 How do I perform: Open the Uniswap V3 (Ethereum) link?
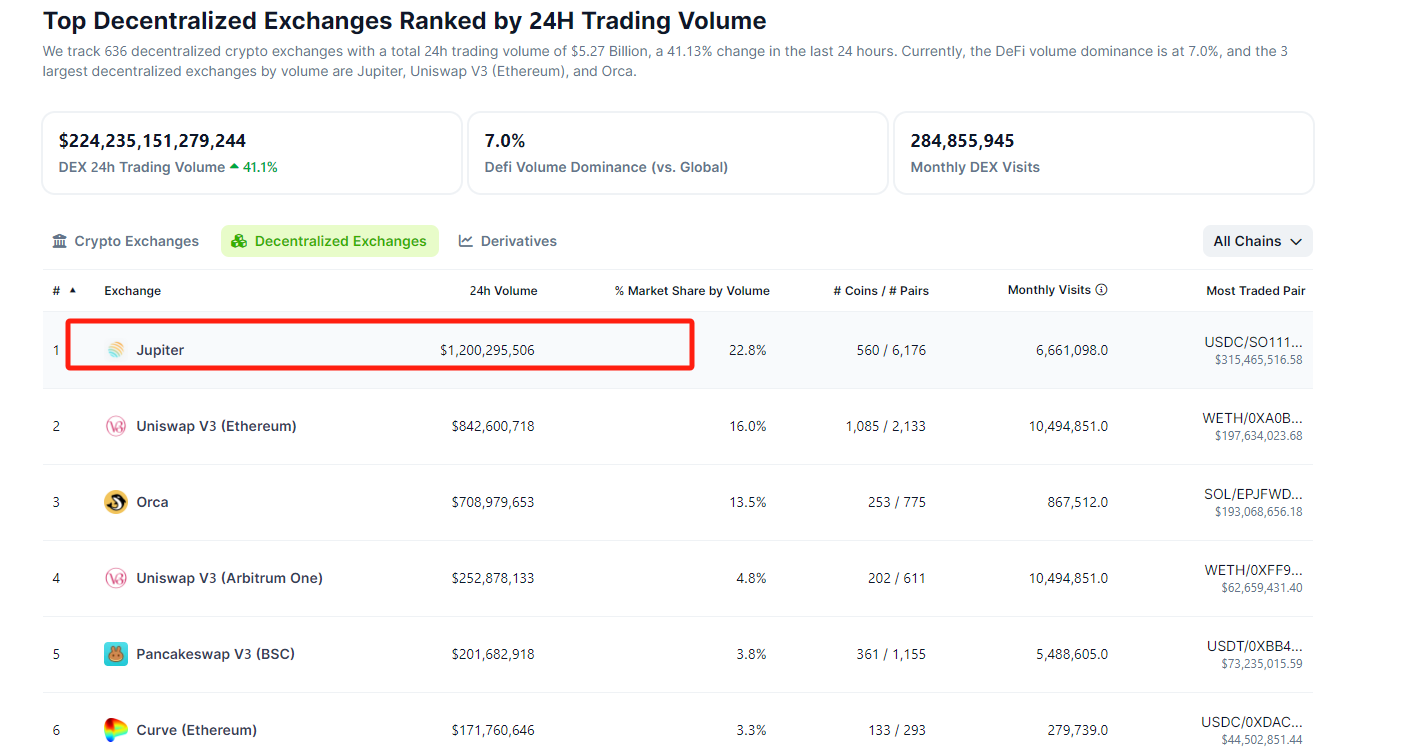click(x=216, y=426)
